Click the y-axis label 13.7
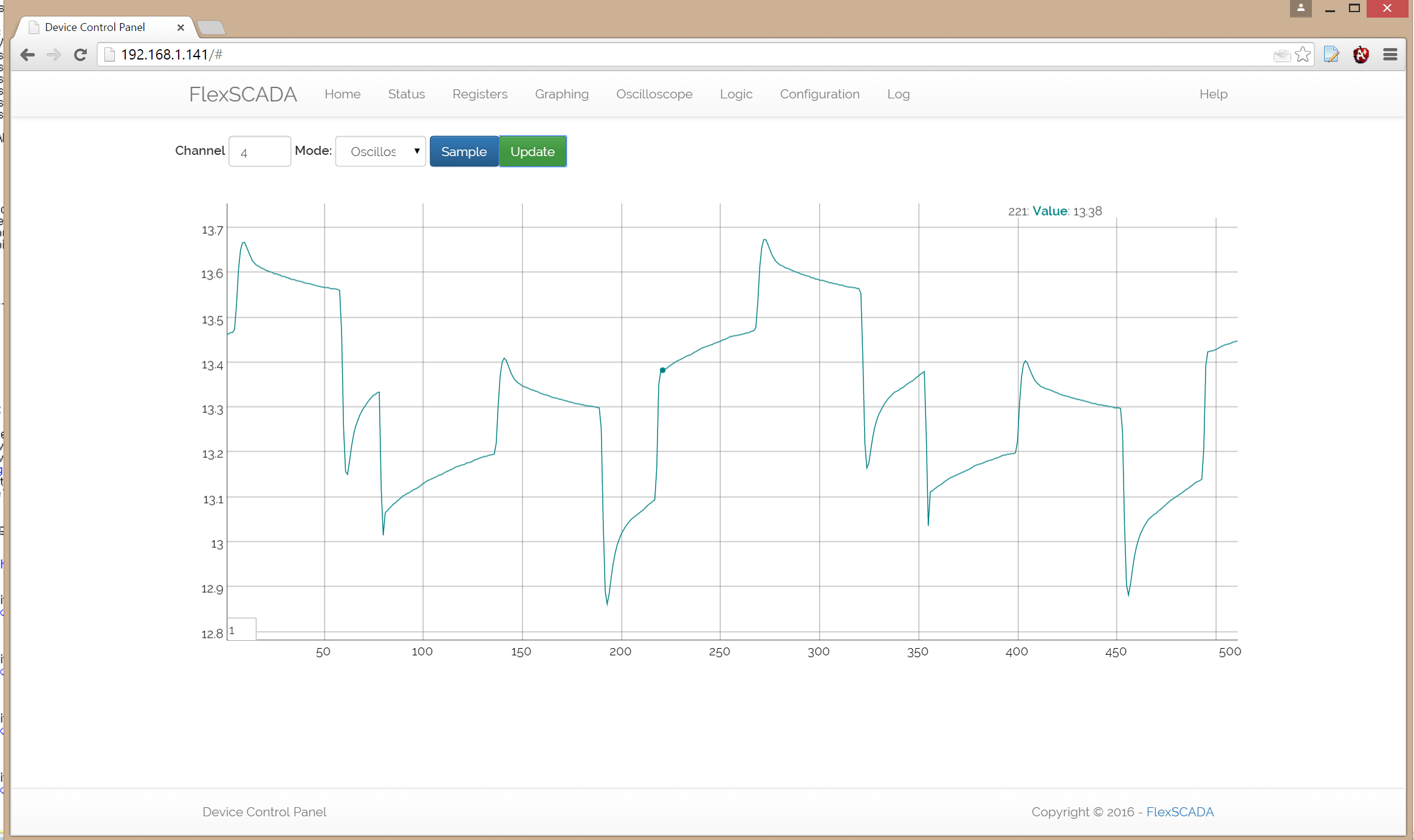Image resolution: width=1414 pixels, height=840 pixels. tap(212, 230)
